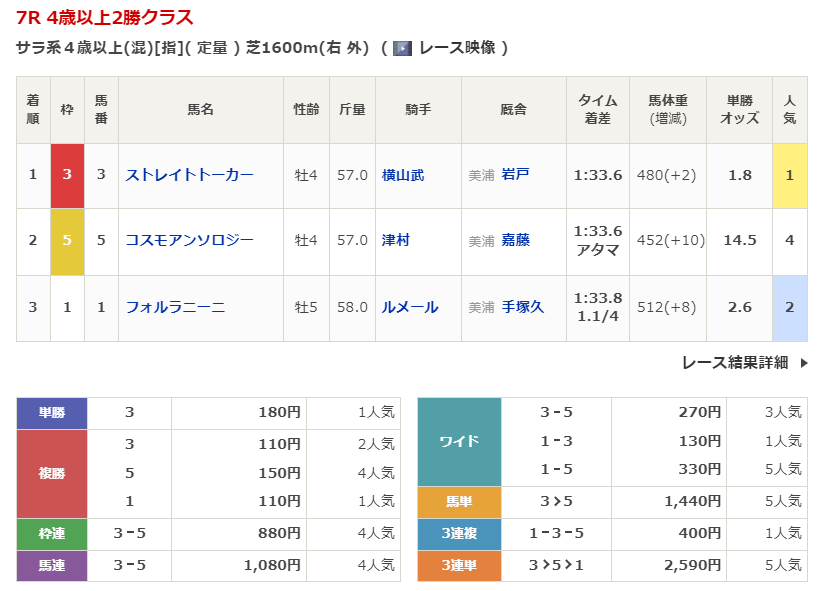Open jockey ルメール profile

(x=410, y=307)
